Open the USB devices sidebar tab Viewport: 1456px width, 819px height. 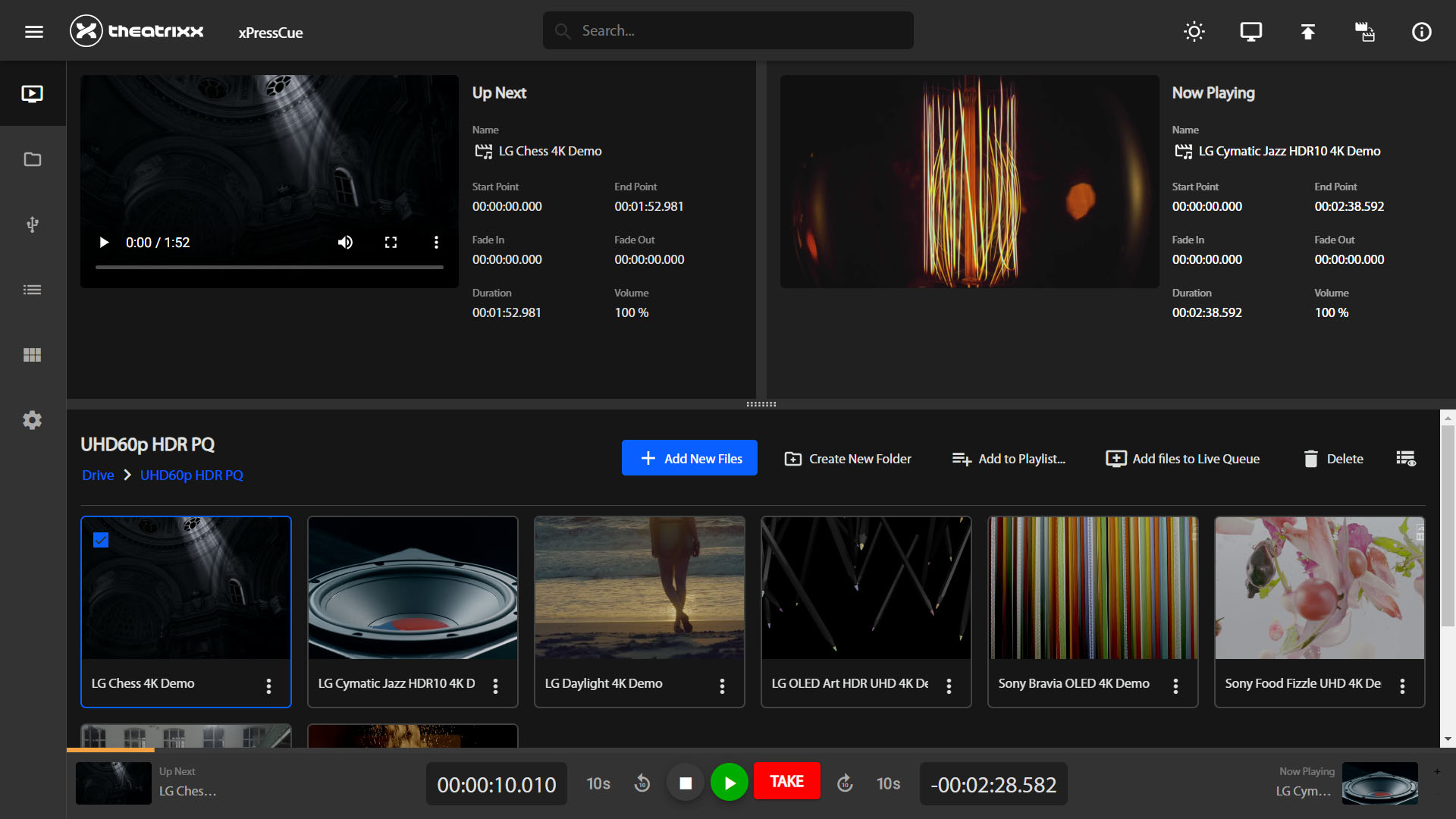pos(33,224)
